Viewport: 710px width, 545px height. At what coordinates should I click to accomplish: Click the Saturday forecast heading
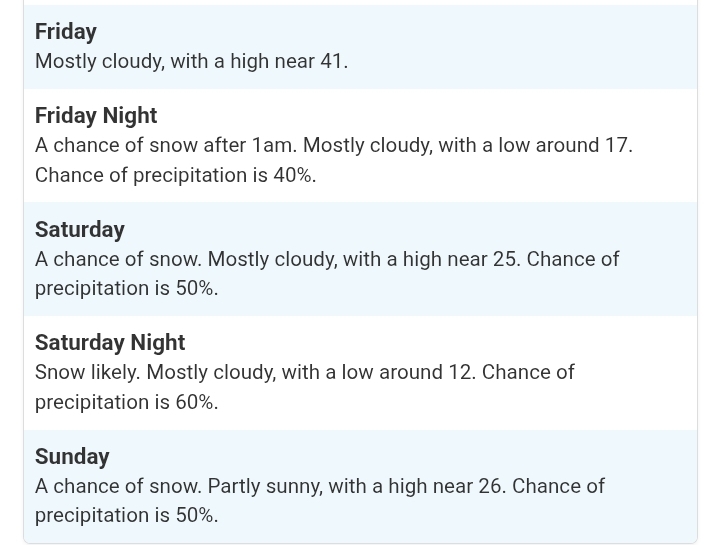pyautogui.click(x=80, y=230)
